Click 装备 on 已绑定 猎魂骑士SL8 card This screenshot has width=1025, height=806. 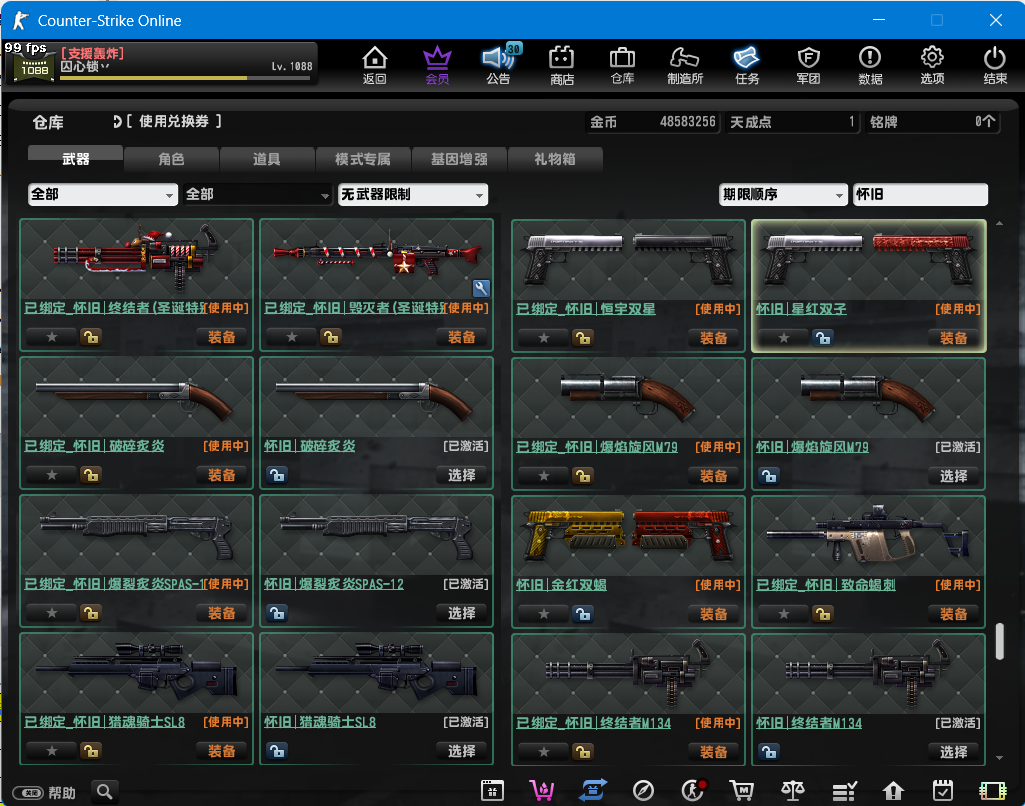coord(222,751)
